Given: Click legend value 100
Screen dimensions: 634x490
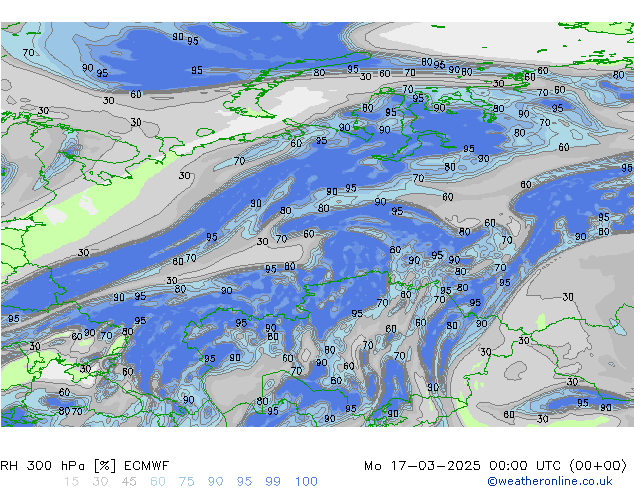Looking at the screenshot, I should pyautogui.click(x=306, y=482).
